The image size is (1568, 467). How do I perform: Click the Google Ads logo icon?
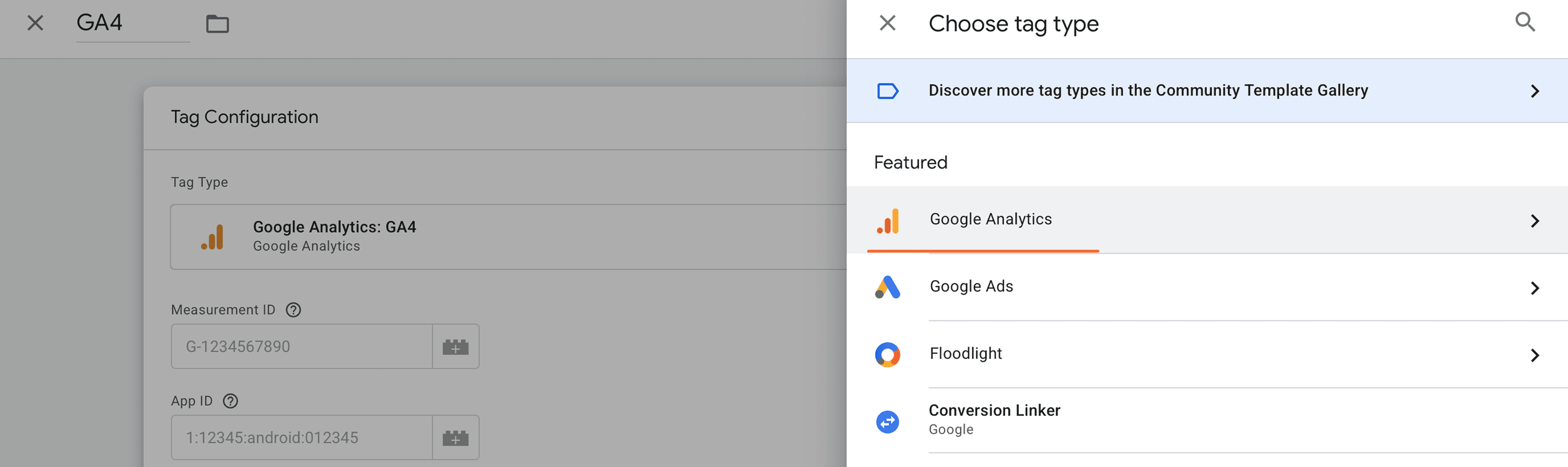tap(887, 287)
